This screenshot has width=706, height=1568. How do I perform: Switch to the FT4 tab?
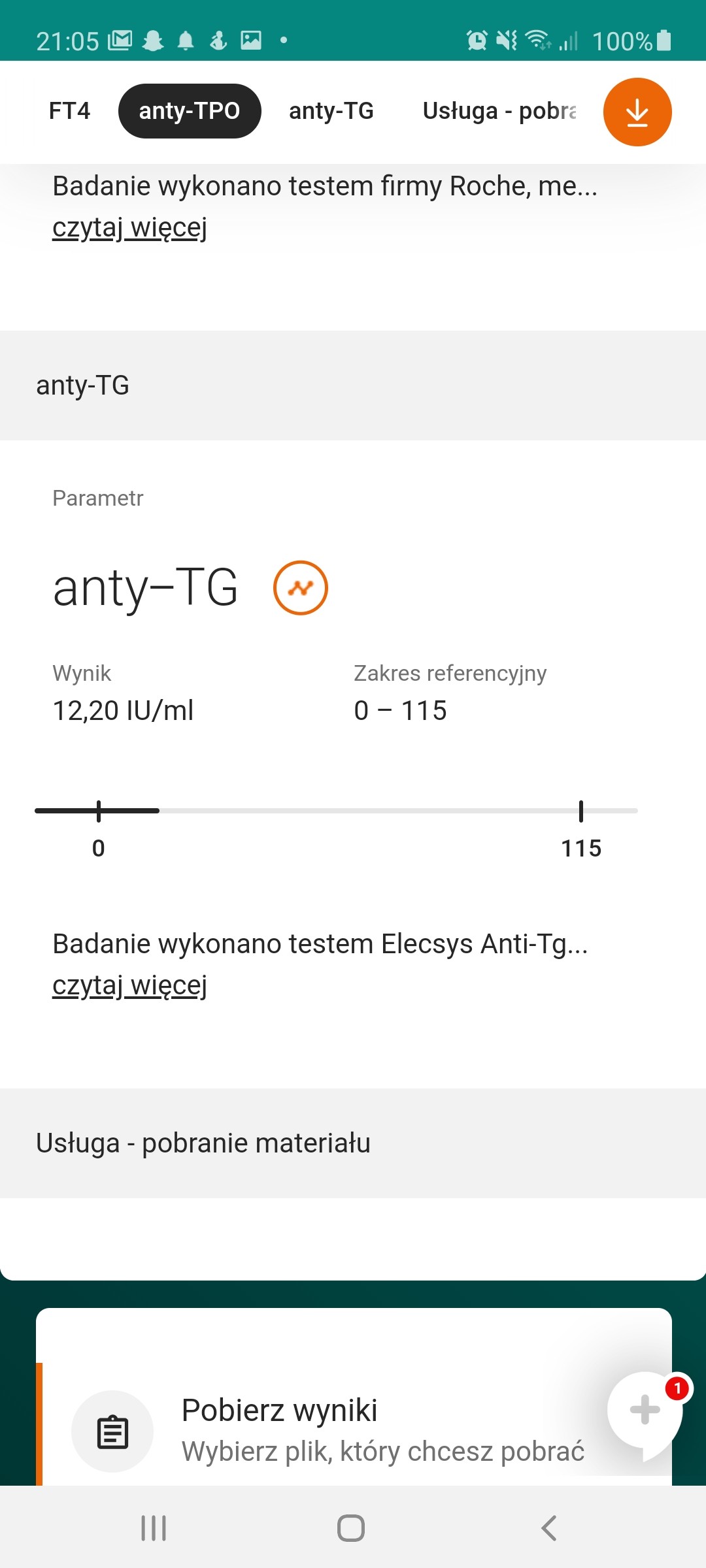click(69, 111)
